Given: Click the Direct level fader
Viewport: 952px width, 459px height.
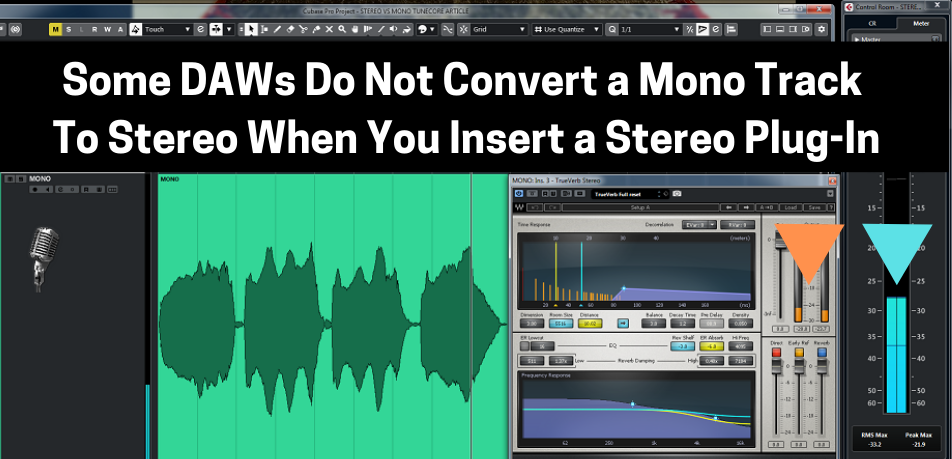Looking at the screenshot, I should [777, 366].
